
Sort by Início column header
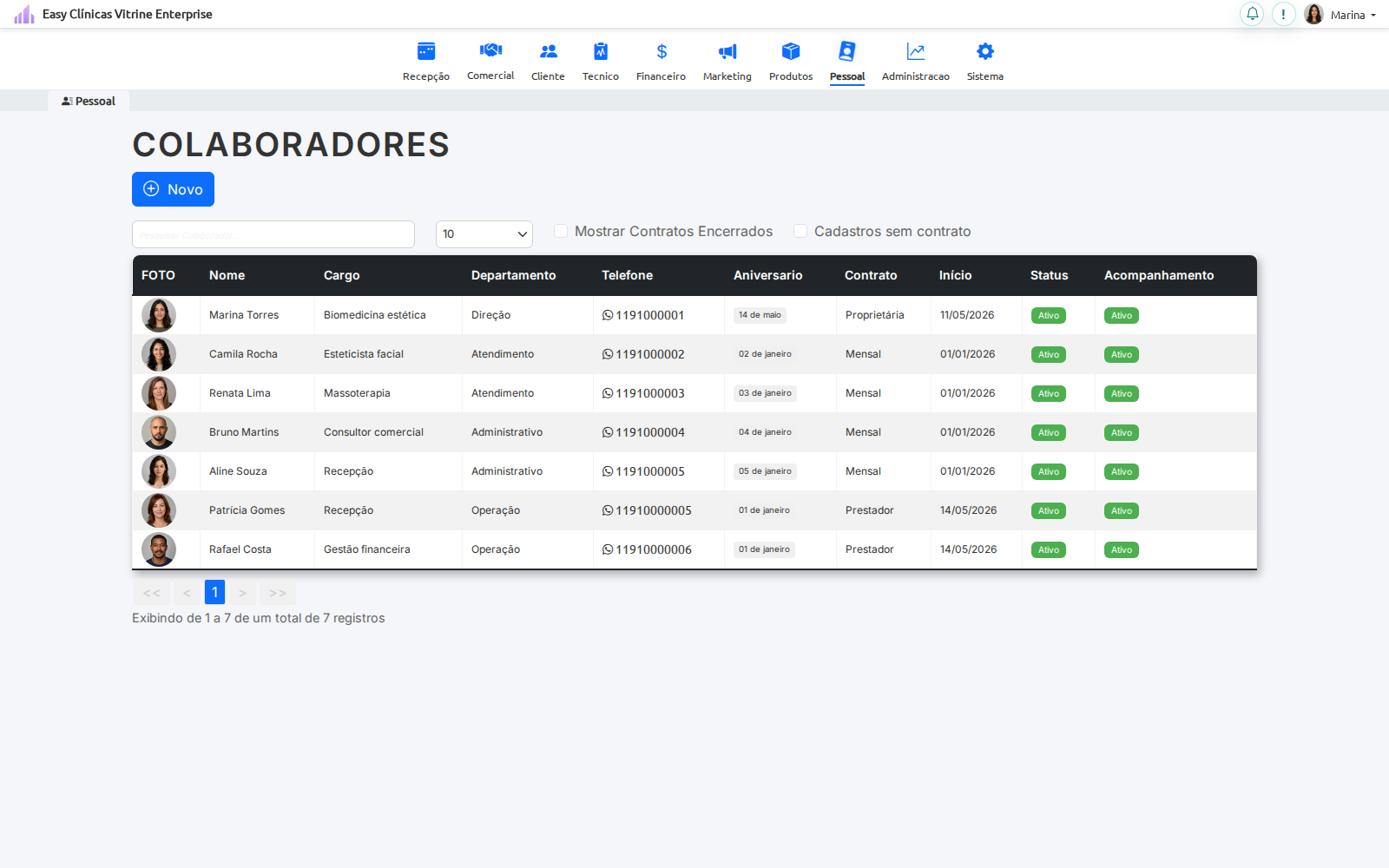pos(955,275)
